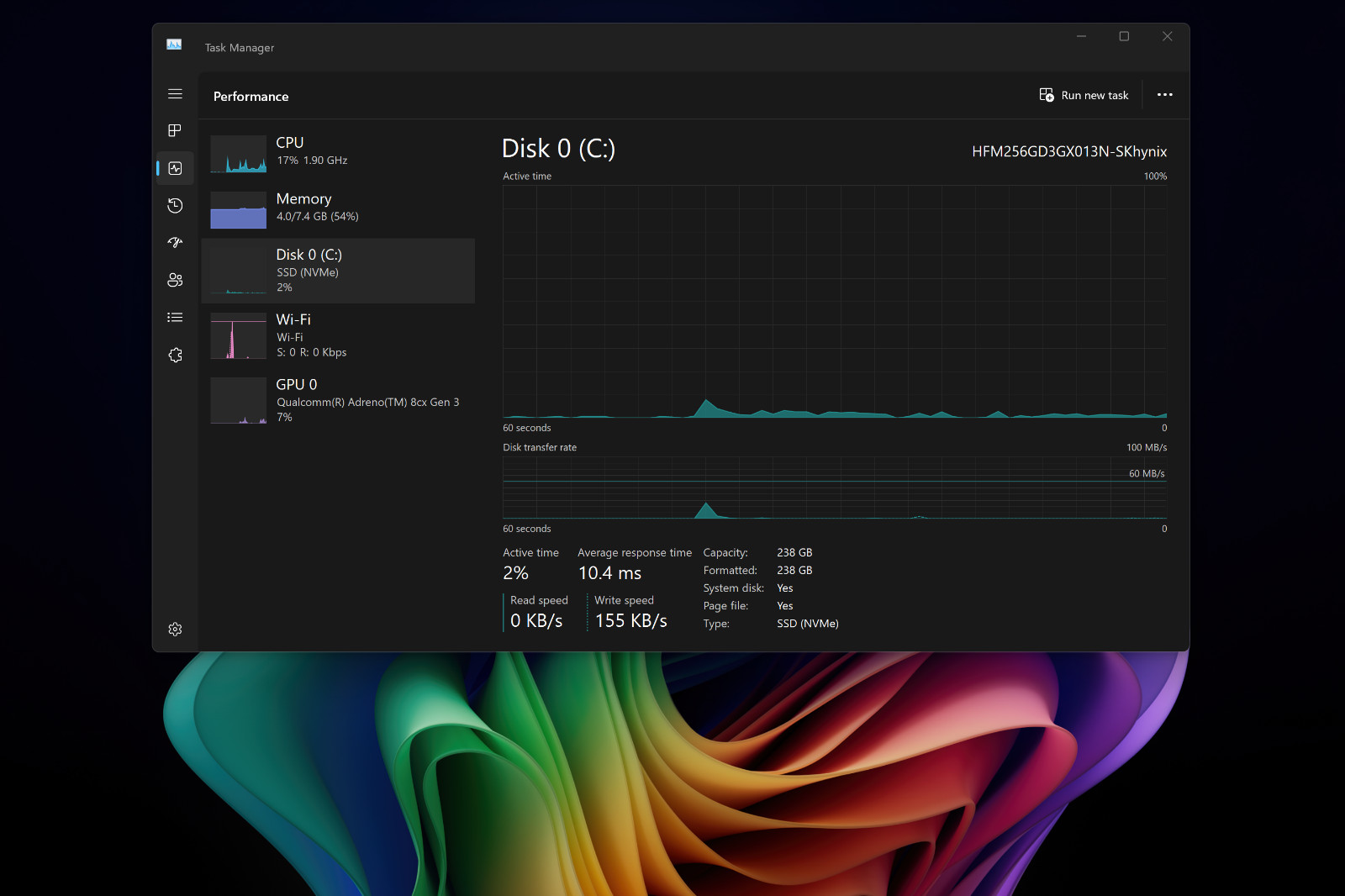Select the CPU performance item
Image resolution: width=1345 pixels, height=896 pixels.
coord(338,154)
